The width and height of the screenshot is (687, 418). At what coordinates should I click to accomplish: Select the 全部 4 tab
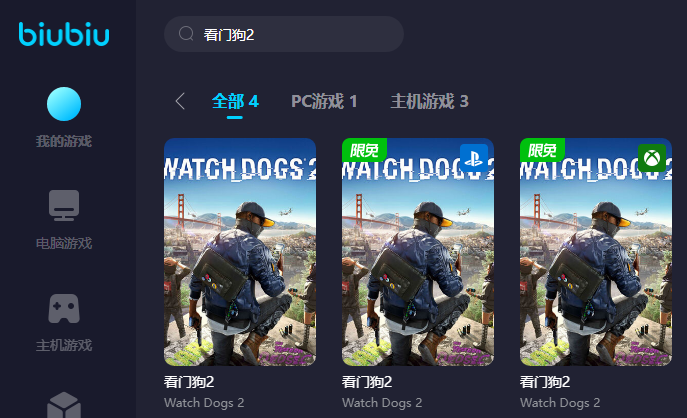235,101
